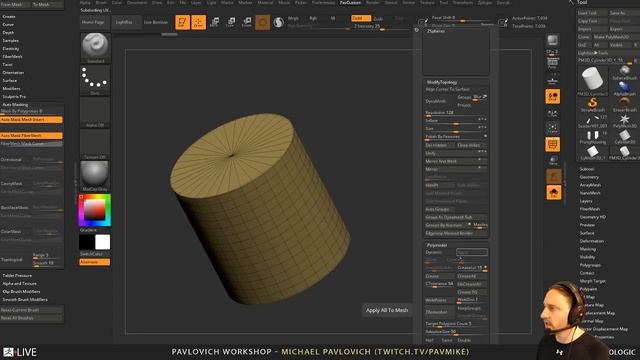Toggle the Alternate color button
Image resolution: width=640 pixels, height=360 pixels.
[x=95, y=262]
